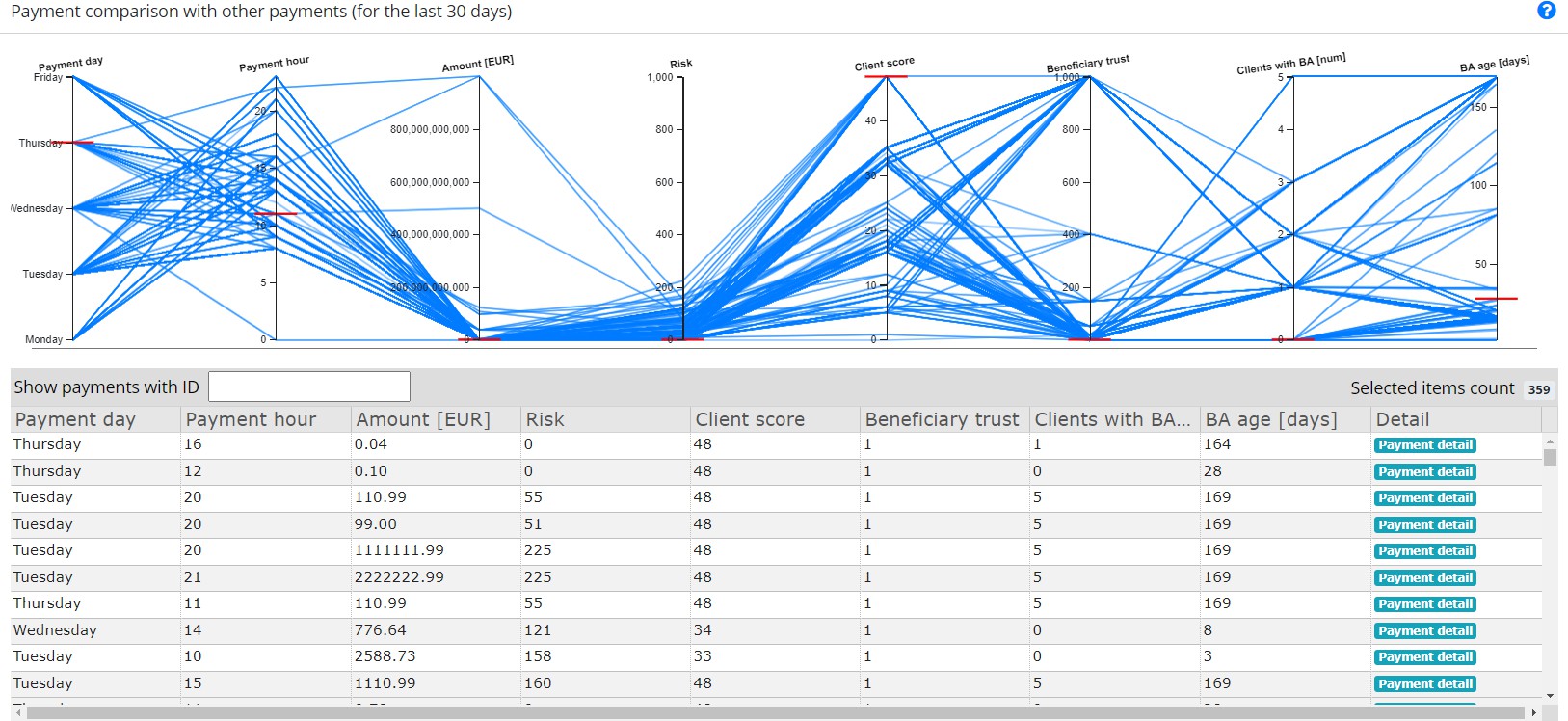Click the Beneficiary trust axis label in chart
The height and width of the screenshot is (721, 1568).
tap(1088, 64)
